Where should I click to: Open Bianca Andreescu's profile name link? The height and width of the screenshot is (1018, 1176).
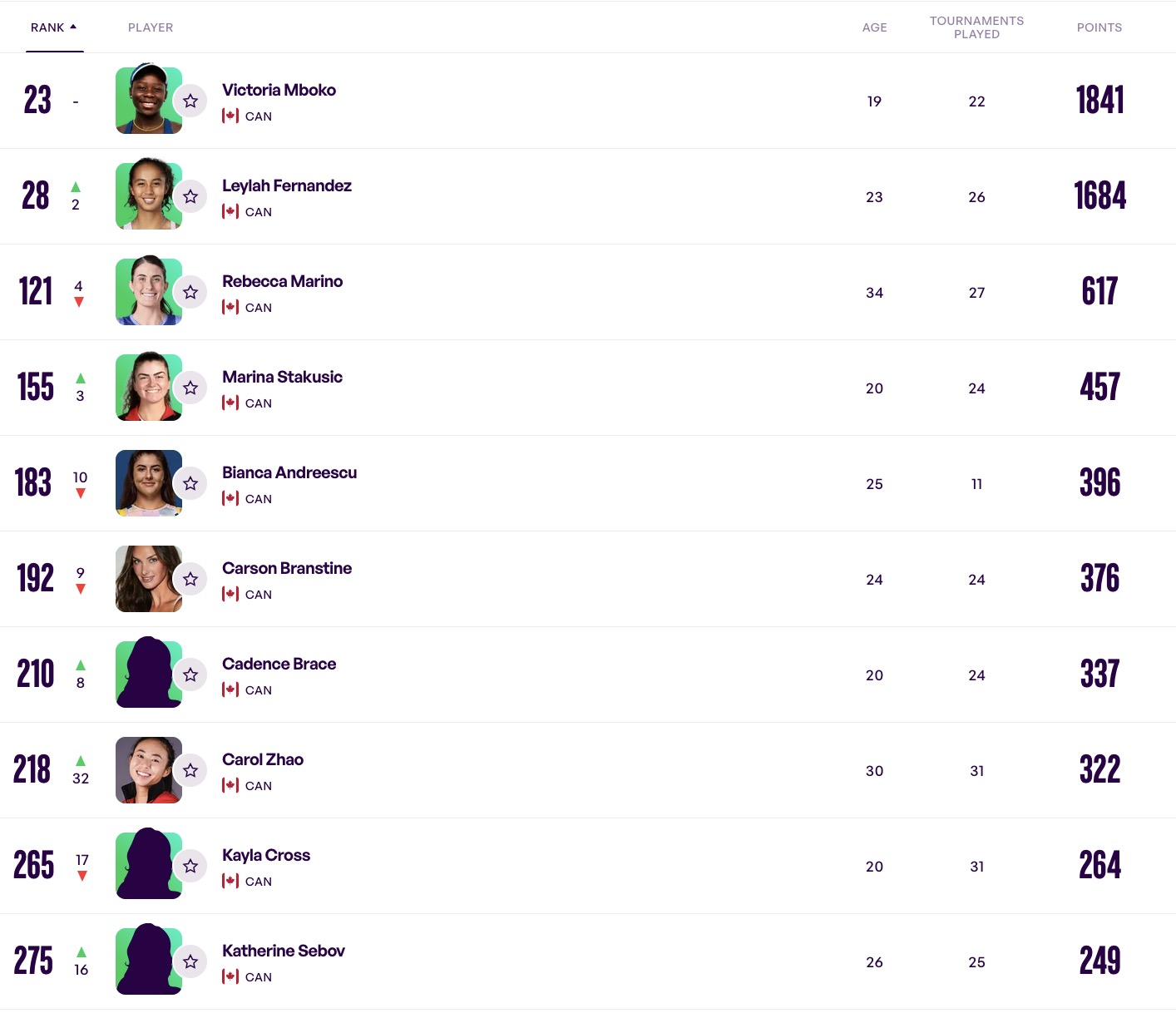[289, 472]
